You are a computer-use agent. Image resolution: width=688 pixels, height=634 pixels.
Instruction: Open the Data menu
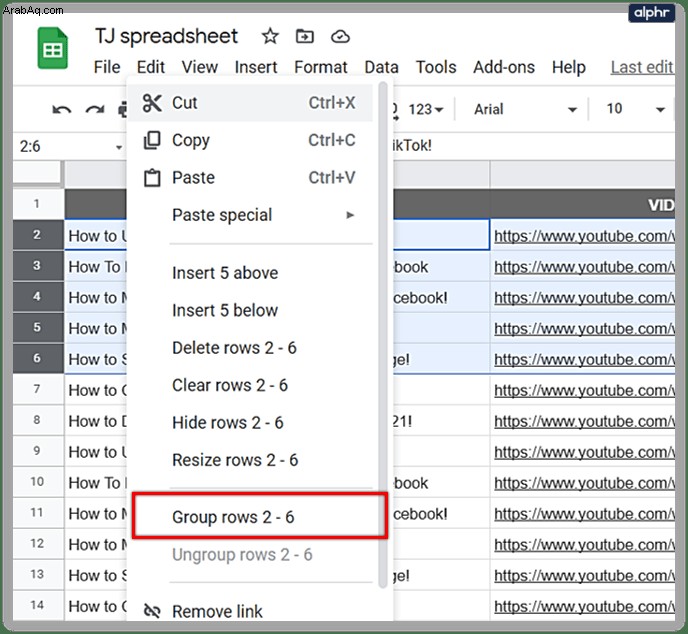point(381,67)
